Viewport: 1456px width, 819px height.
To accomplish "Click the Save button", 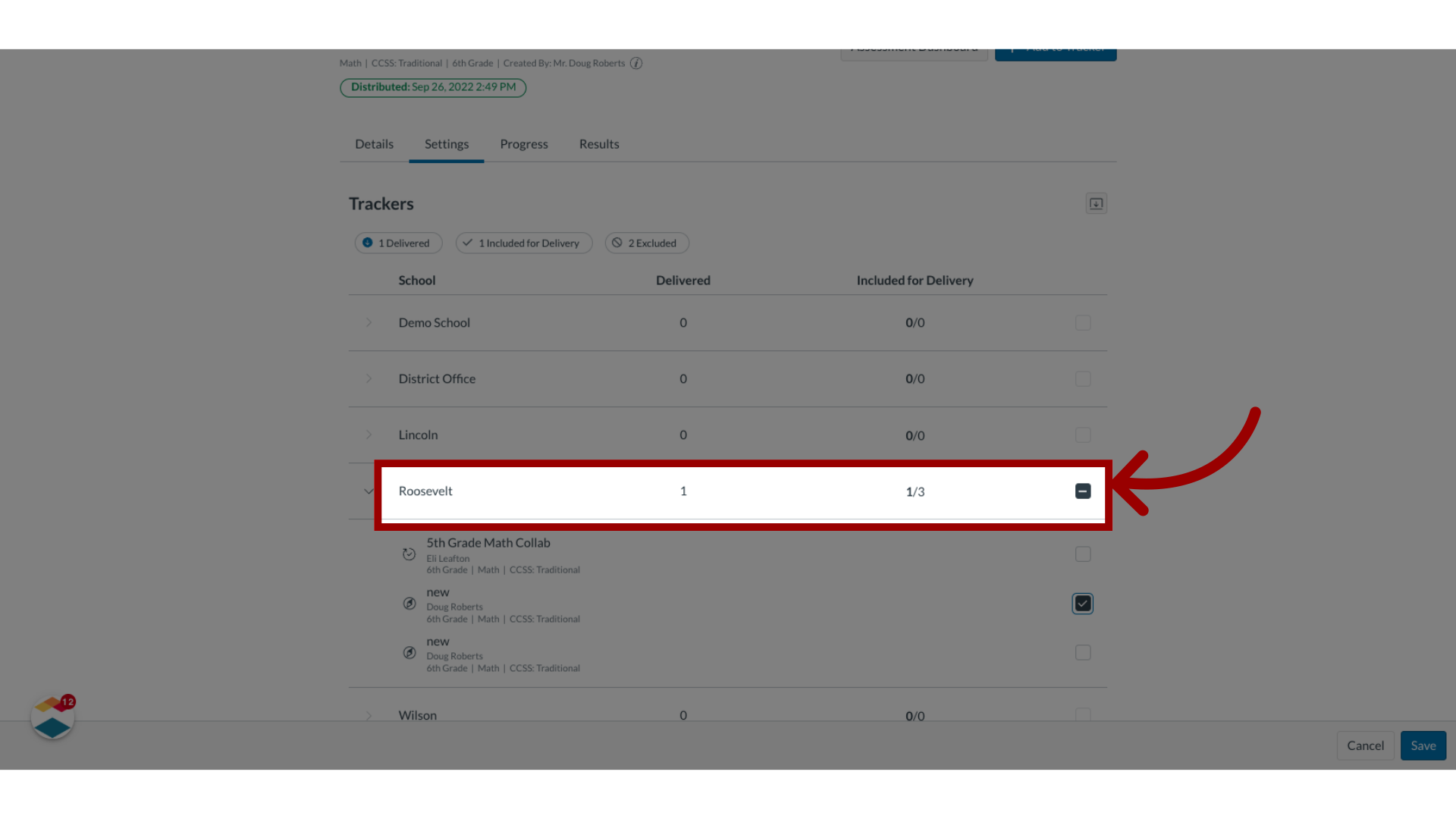I will pyautogui.click(x=1423, y=745).
